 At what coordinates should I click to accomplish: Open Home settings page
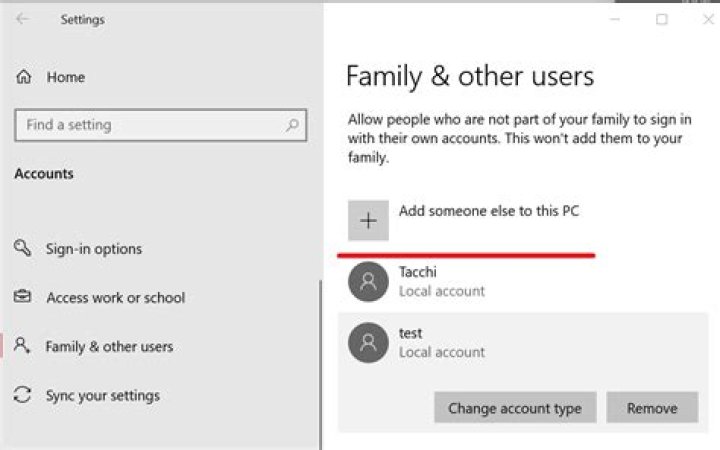tap(66, 77)
